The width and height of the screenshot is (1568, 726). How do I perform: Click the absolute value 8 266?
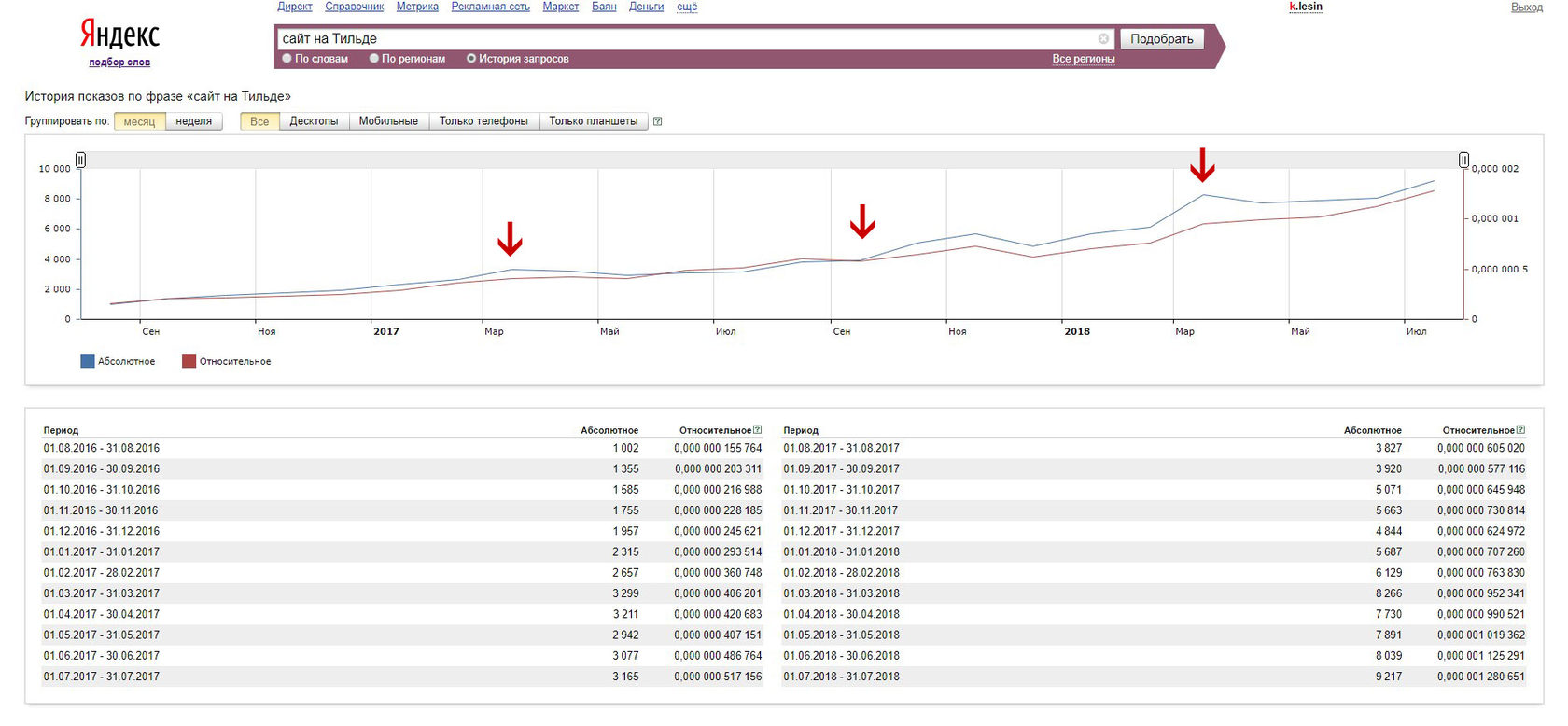pyautogui.click(x=1389, y=593)
